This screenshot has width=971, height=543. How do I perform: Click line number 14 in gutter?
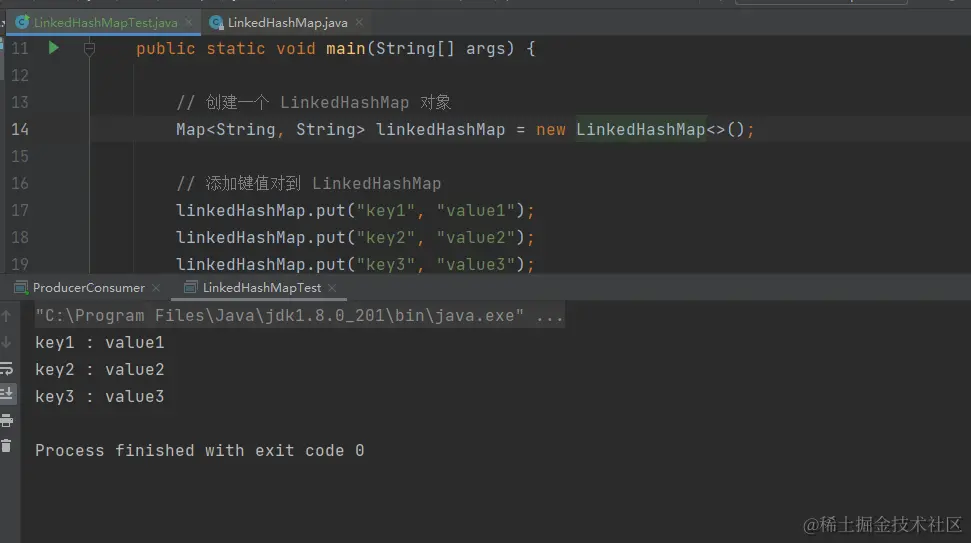pos(20,129)
